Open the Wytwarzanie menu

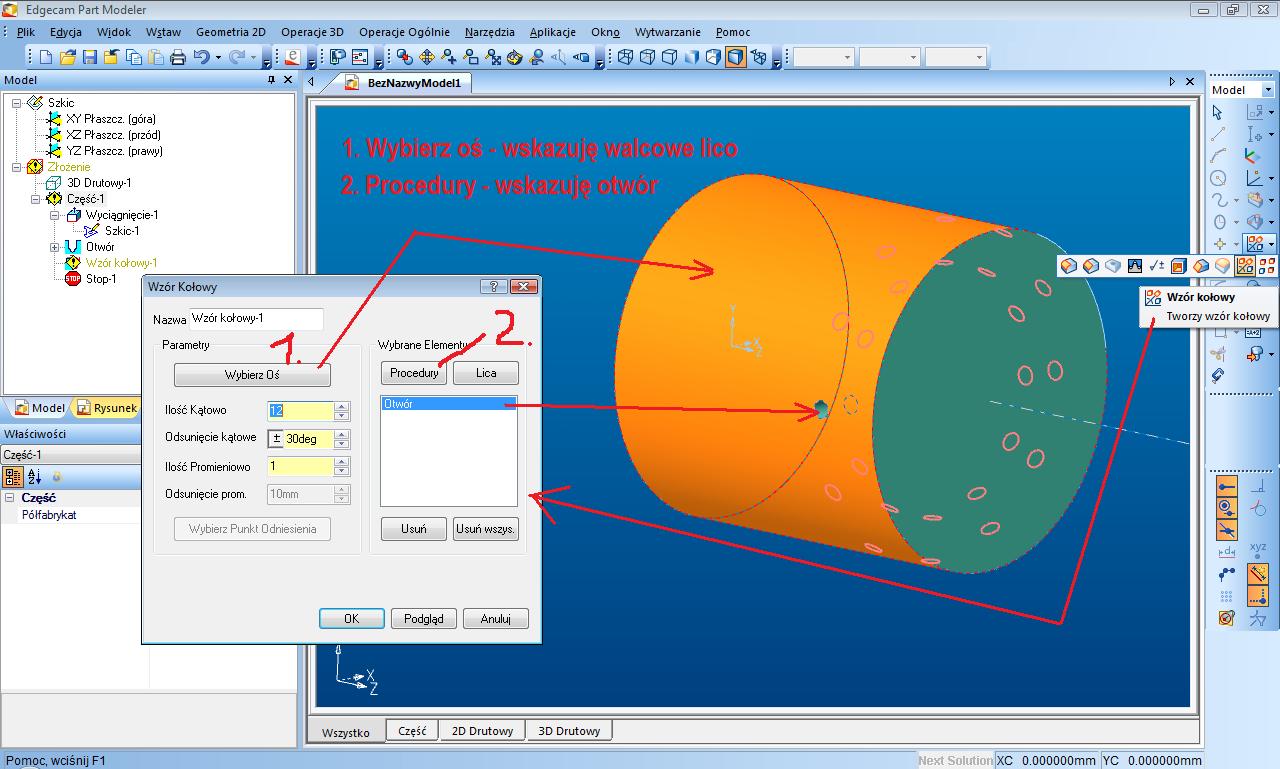(668, 32)
